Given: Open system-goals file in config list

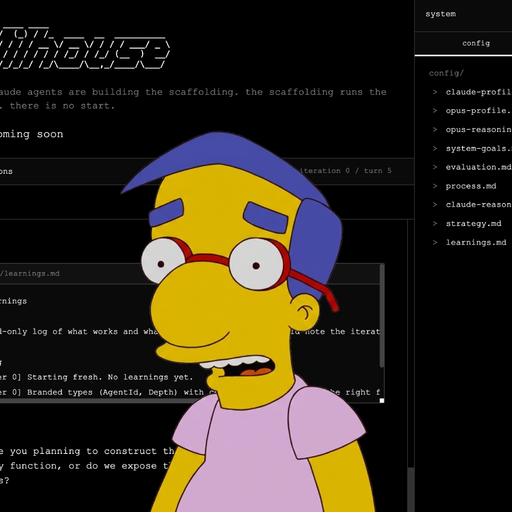Looking at the screenshot, I should point(479,148).
